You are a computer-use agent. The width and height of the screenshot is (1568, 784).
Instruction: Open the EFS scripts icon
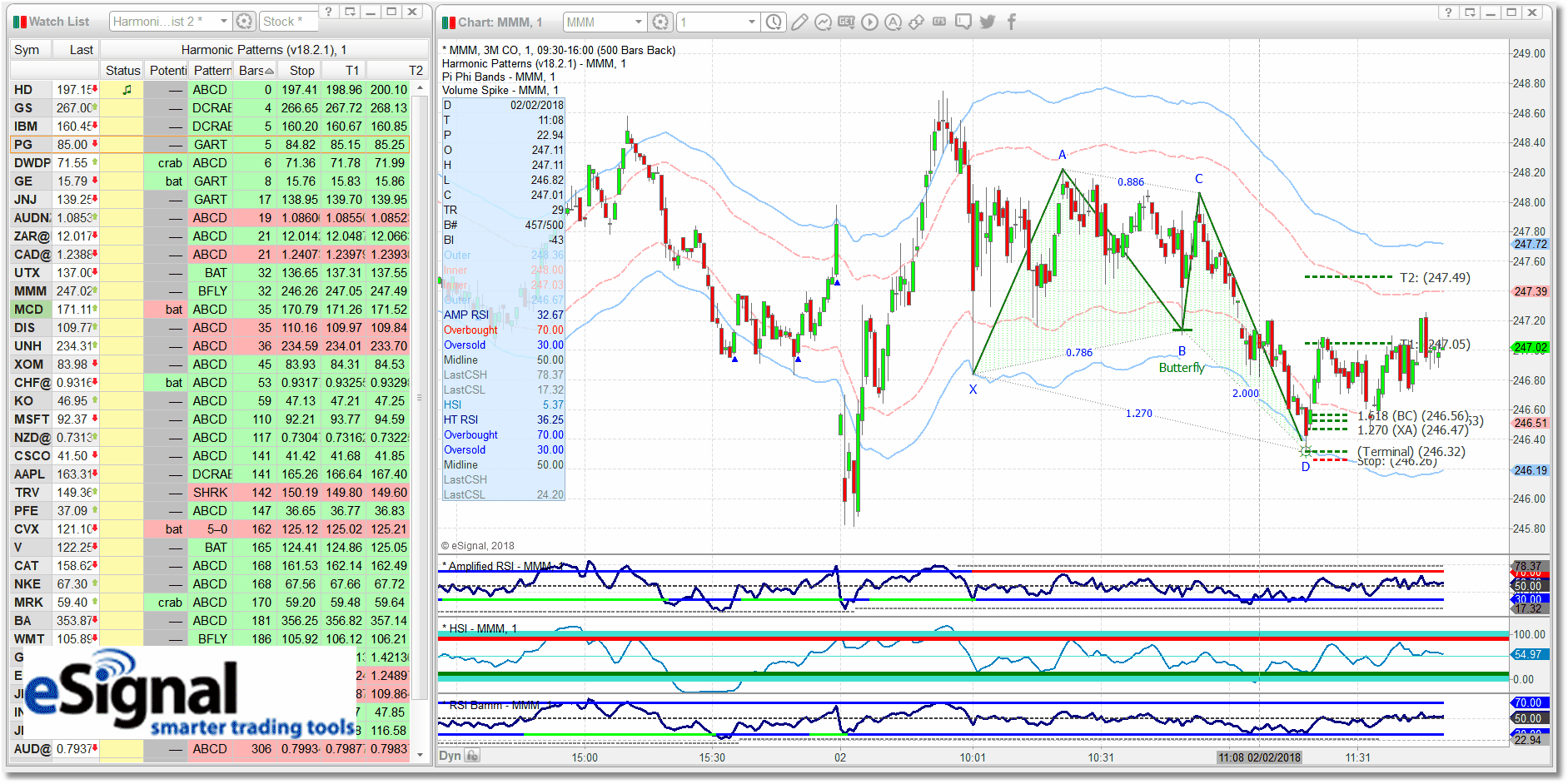pos(939,22)
